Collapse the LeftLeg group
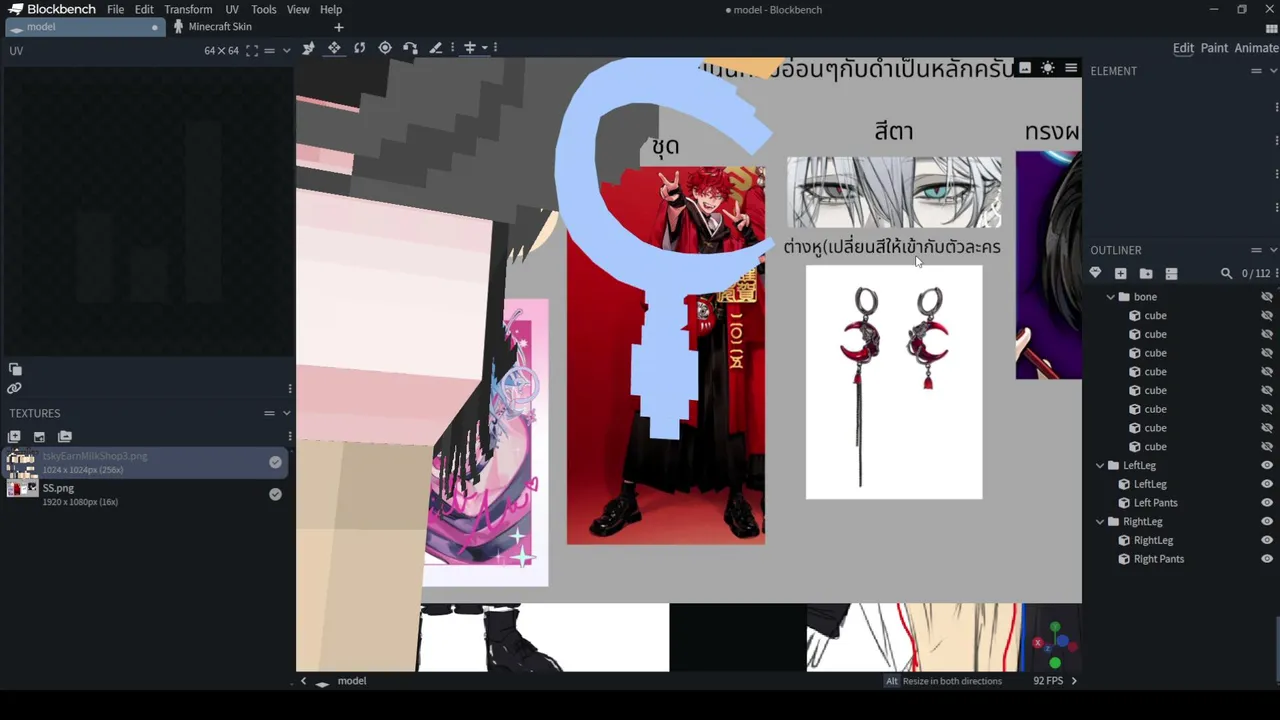The image size is (1280, 720). tap(1100, 465)
